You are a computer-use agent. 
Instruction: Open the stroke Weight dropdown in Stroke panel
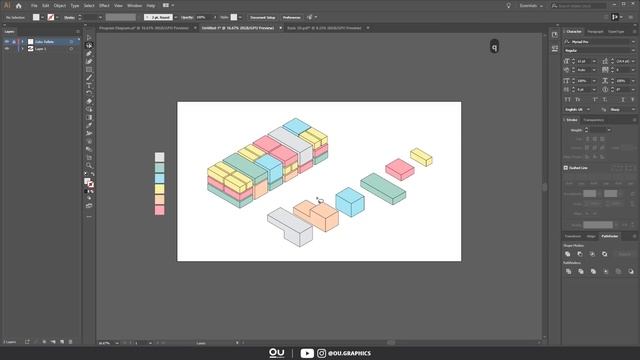[x=609, y=130]
